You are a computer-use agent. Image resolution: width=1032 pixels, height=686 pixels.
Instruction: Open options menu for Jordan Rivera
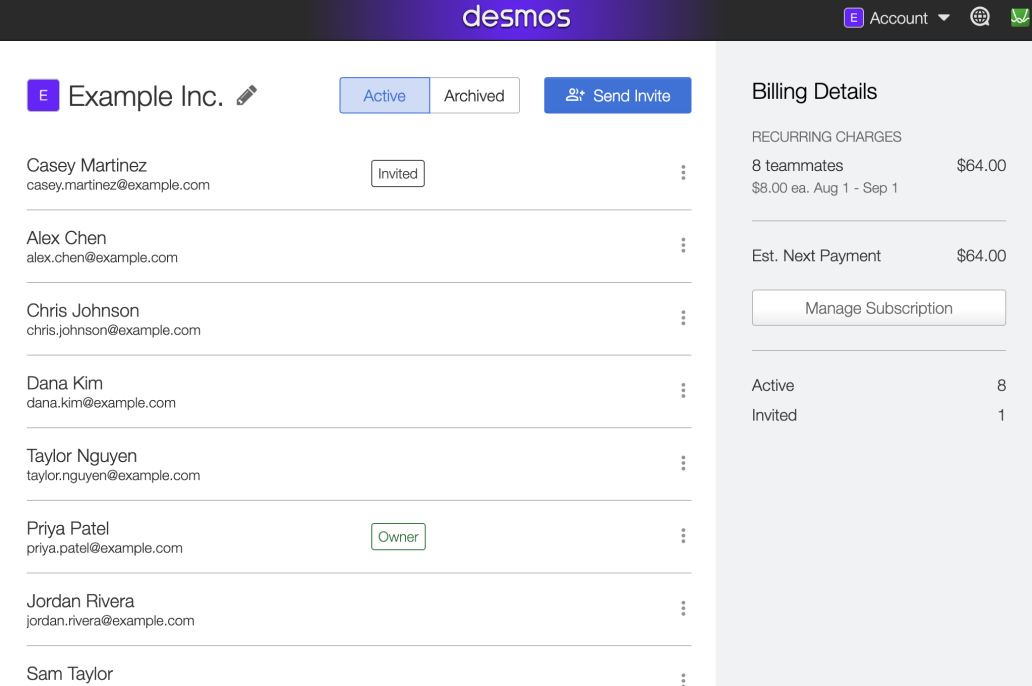click(x=683, y=608)
